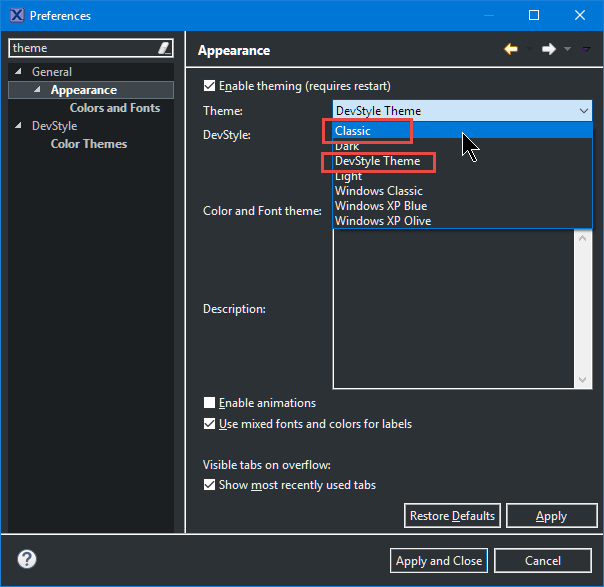Click the Help question mark icon
This screenshot has width=604, height=587.
[x=27, y=559]
